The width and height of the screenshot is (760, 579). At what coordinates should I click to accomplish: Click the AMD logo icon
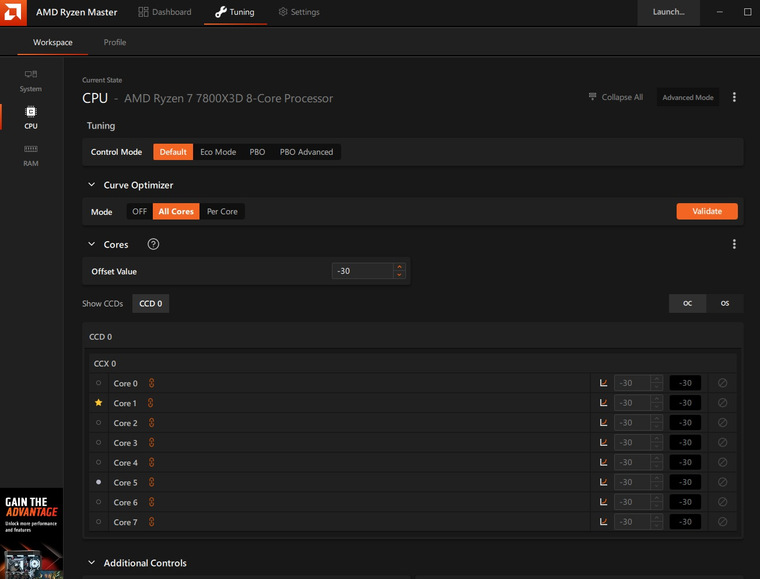13,12
